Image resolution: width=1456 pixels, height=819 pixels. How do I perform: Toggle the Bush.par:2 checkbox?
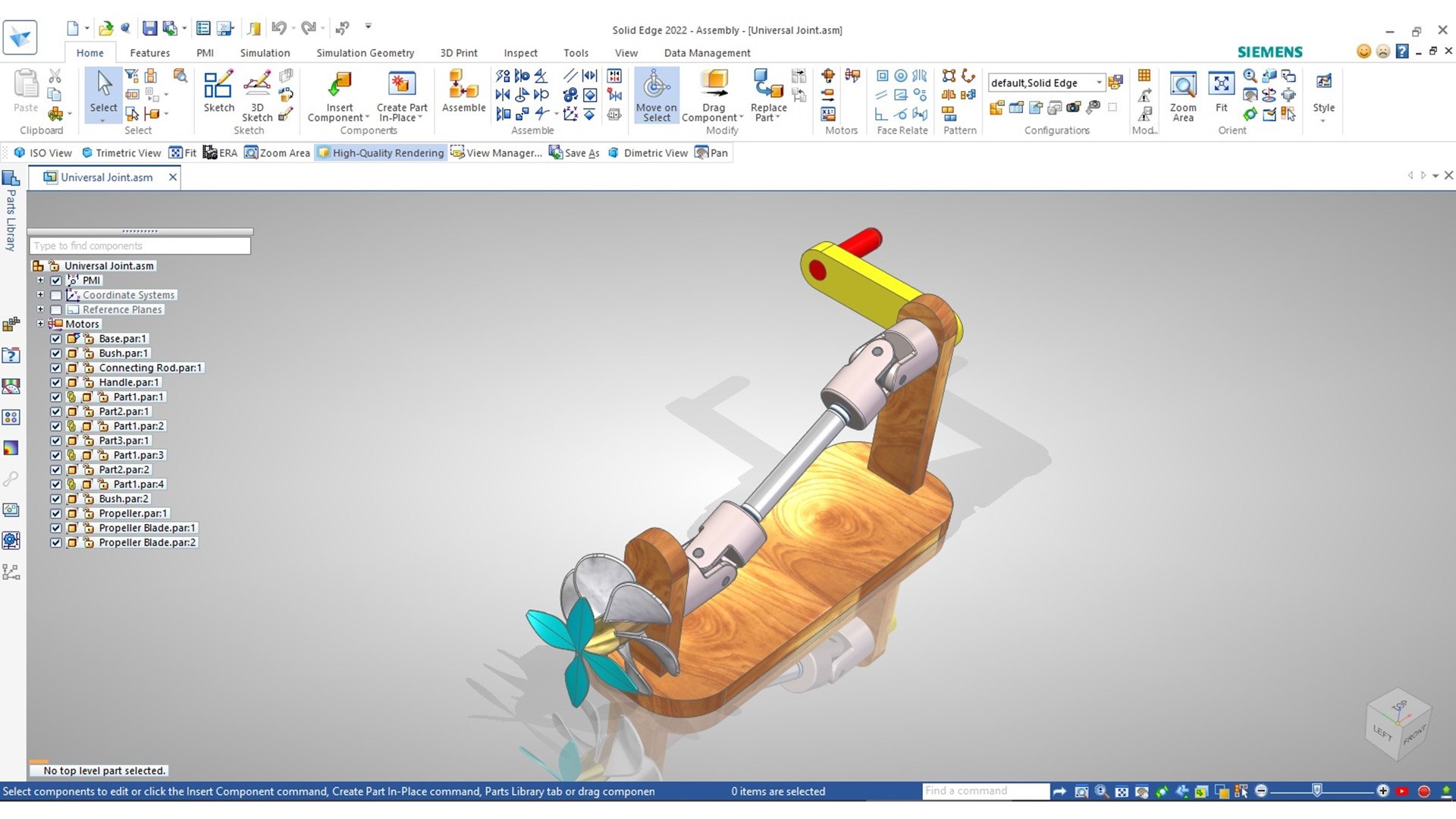[56, 499]
